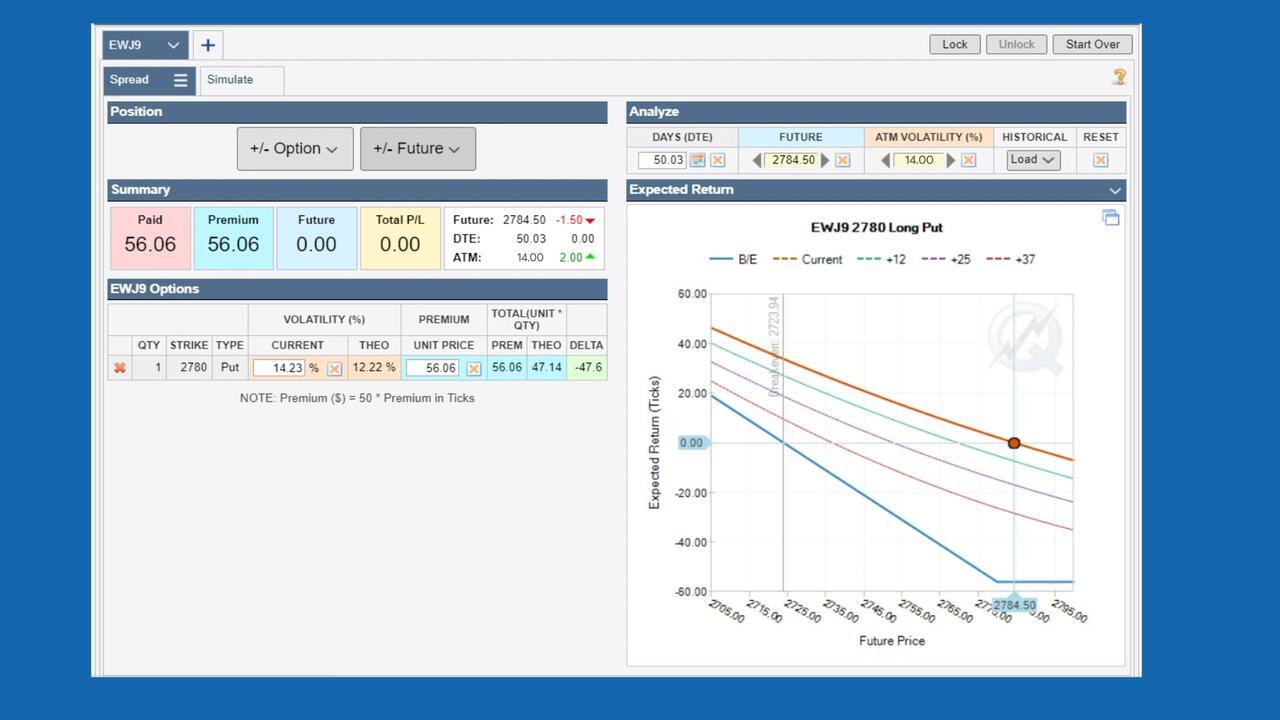Open the +/- Option dropdown
Viewport: 1280px width, 720px height.
pyautogui.click(x=295, y=149)
